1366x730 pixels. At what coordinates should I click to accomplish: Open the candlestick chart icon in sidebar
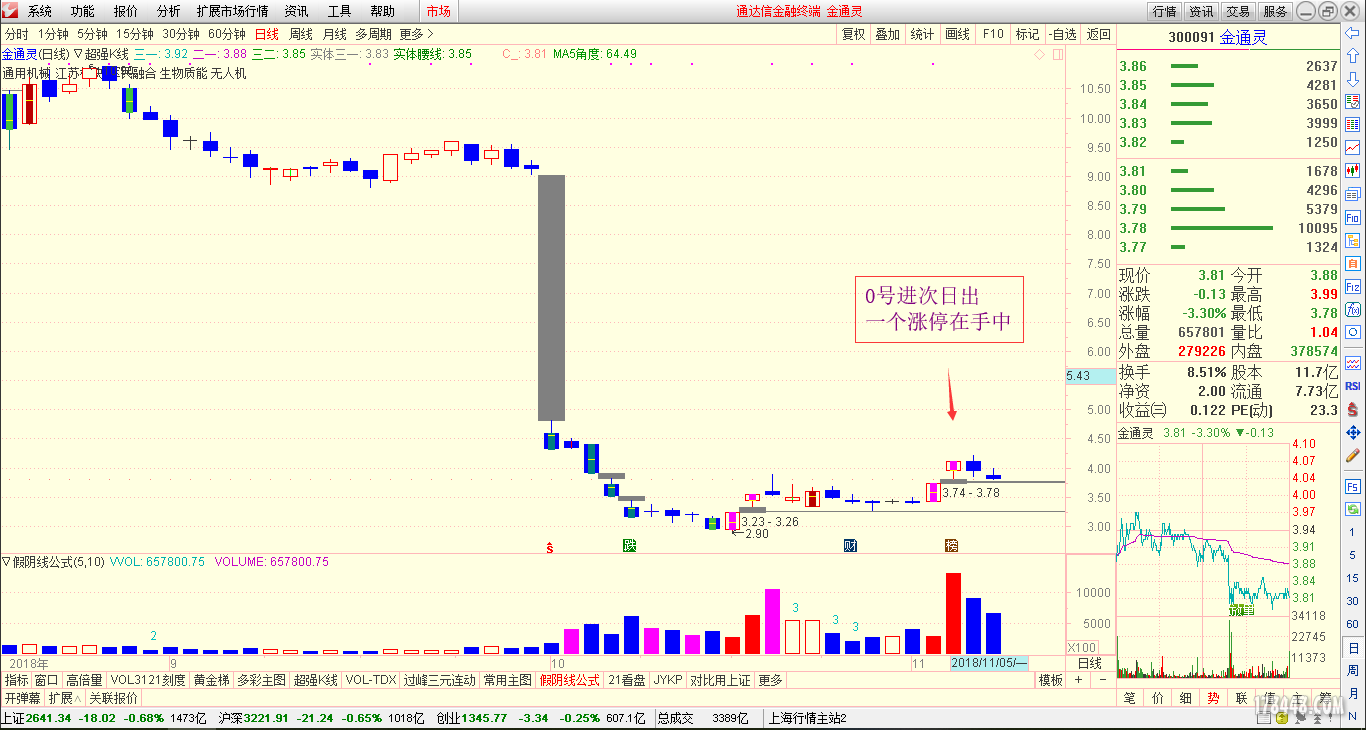[x=1354, y=171]
